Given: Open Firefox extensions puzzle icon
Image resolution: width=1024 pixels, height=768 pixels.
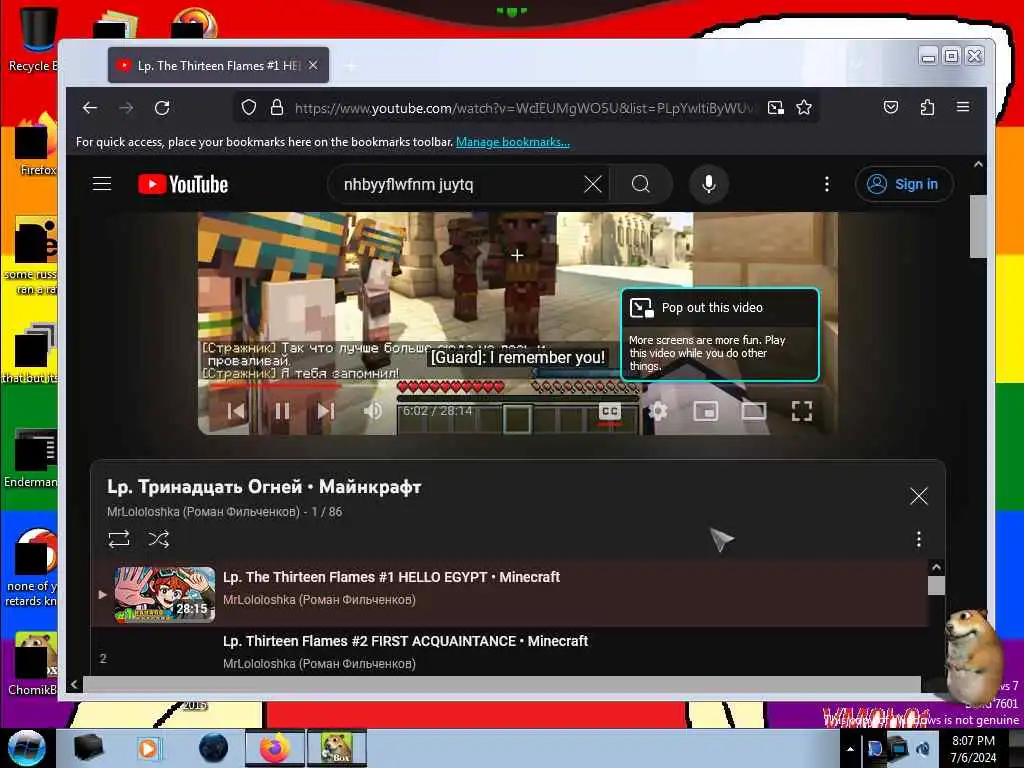Looking at the screenshot, I should point(927,107).
